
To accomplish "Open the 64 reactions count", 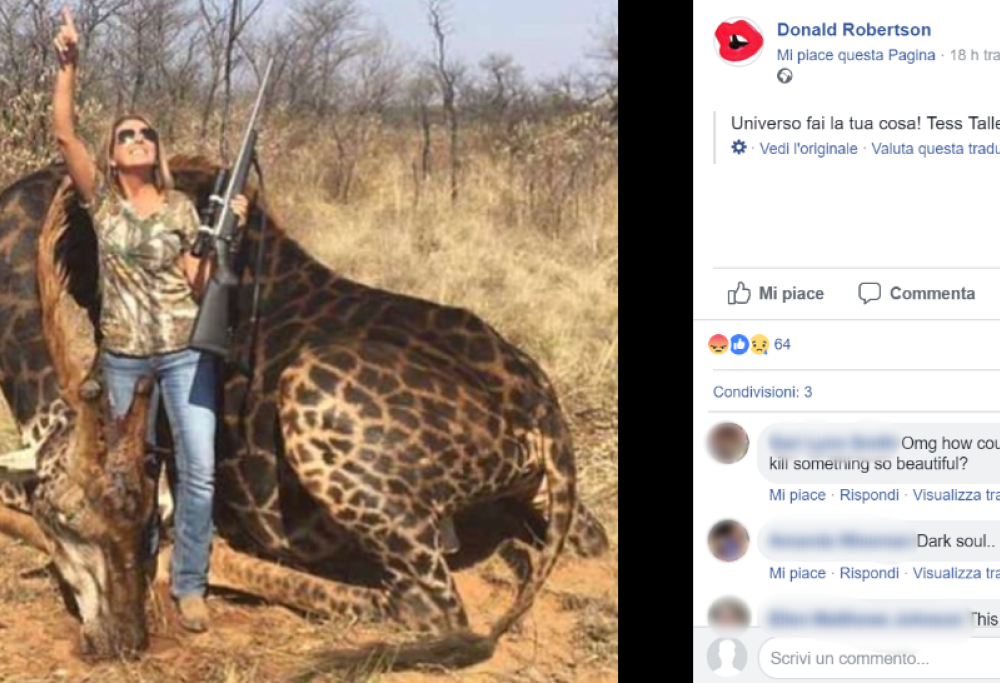I will coord(782,344).
